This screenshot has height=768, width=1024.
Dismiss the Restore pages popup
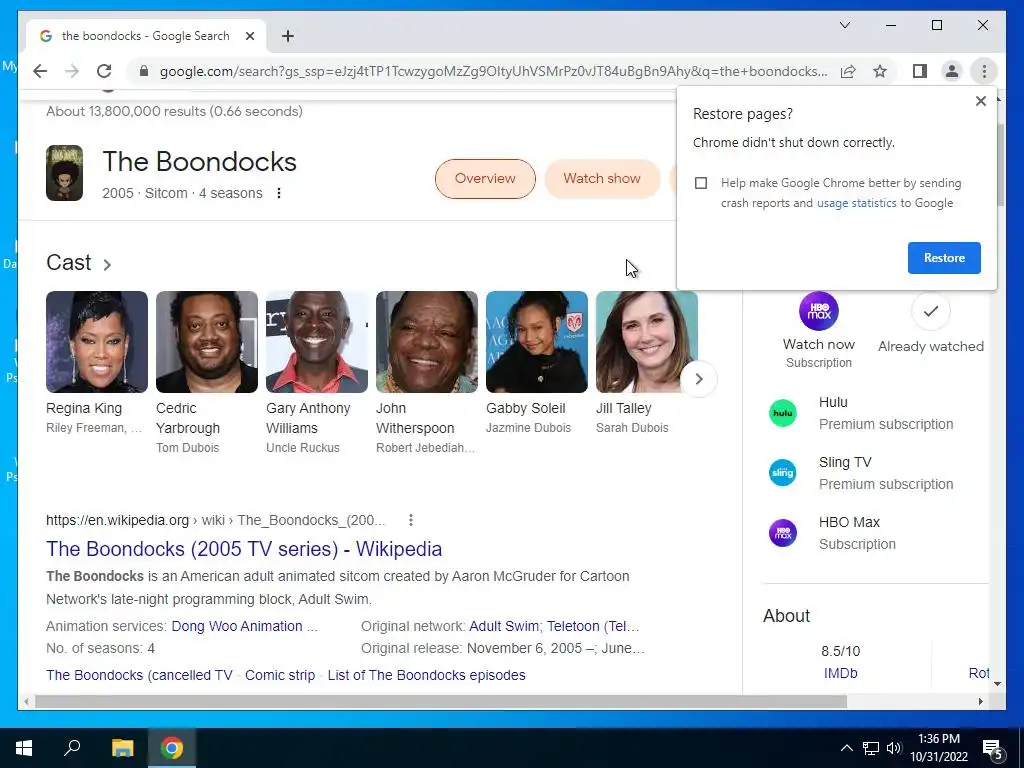click(980, 101)
